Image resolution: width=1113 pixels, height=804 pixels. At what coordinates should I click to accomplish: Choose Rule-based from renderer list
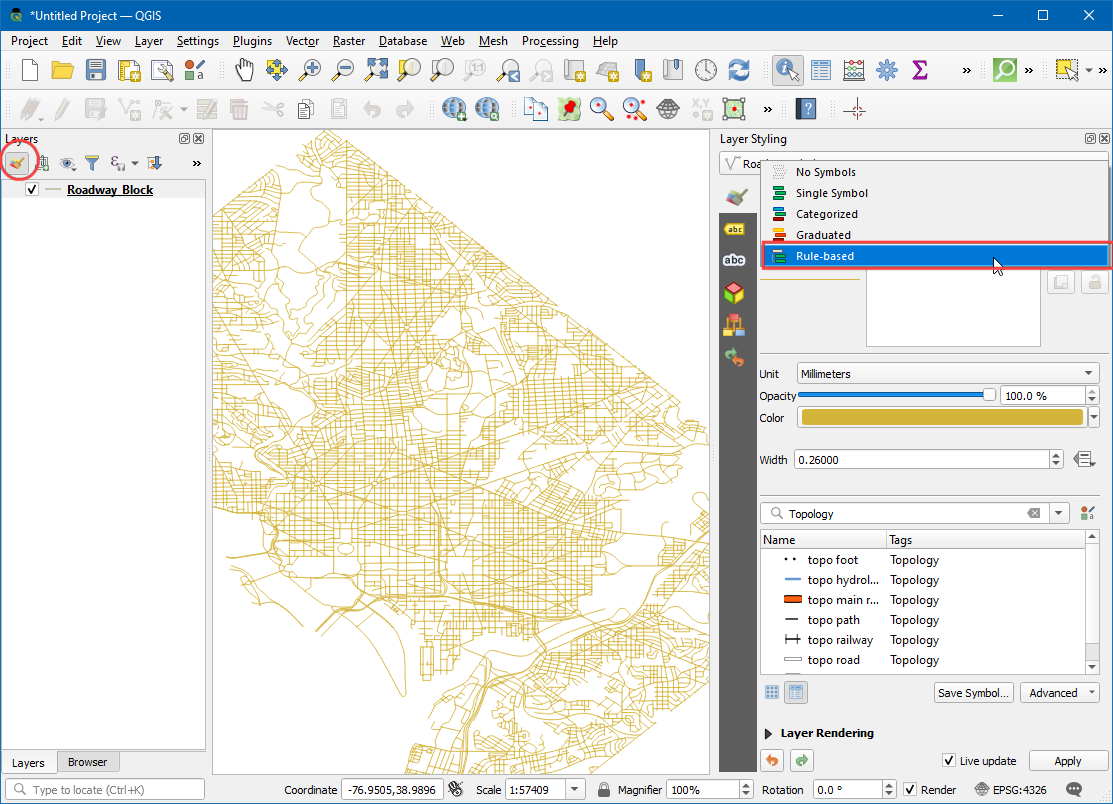[x=824, y=256]
